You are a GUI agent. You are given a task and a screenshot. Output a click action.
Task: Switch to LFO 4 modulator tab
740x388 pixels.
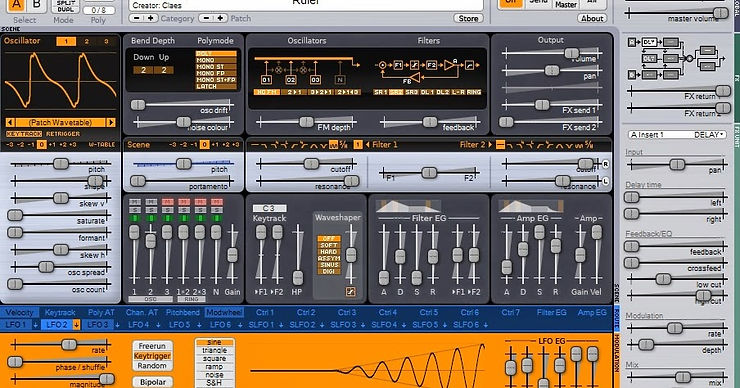click(139, 325)
